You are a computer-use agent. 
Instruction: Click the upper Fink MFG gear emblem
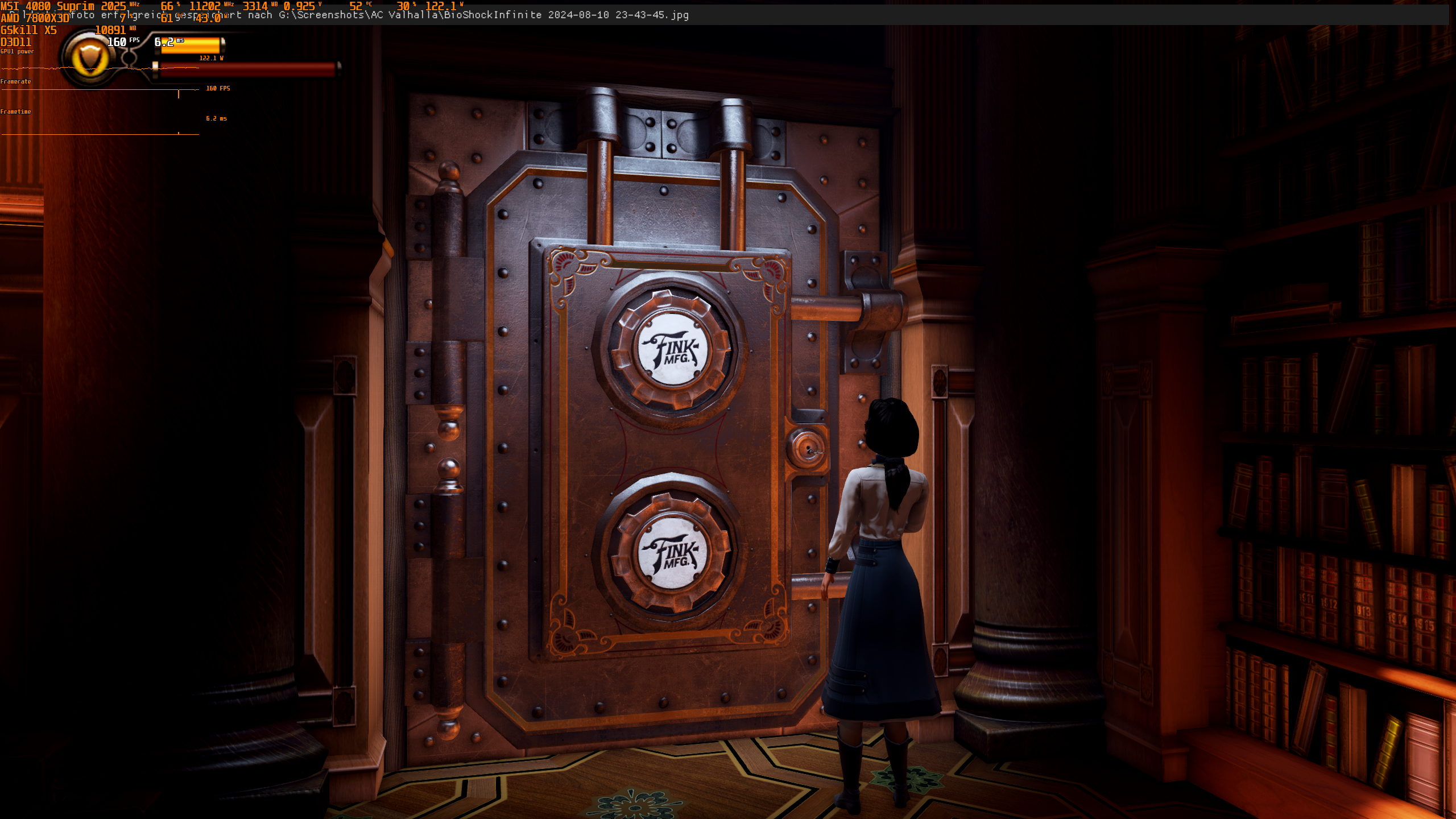[672, 350]
